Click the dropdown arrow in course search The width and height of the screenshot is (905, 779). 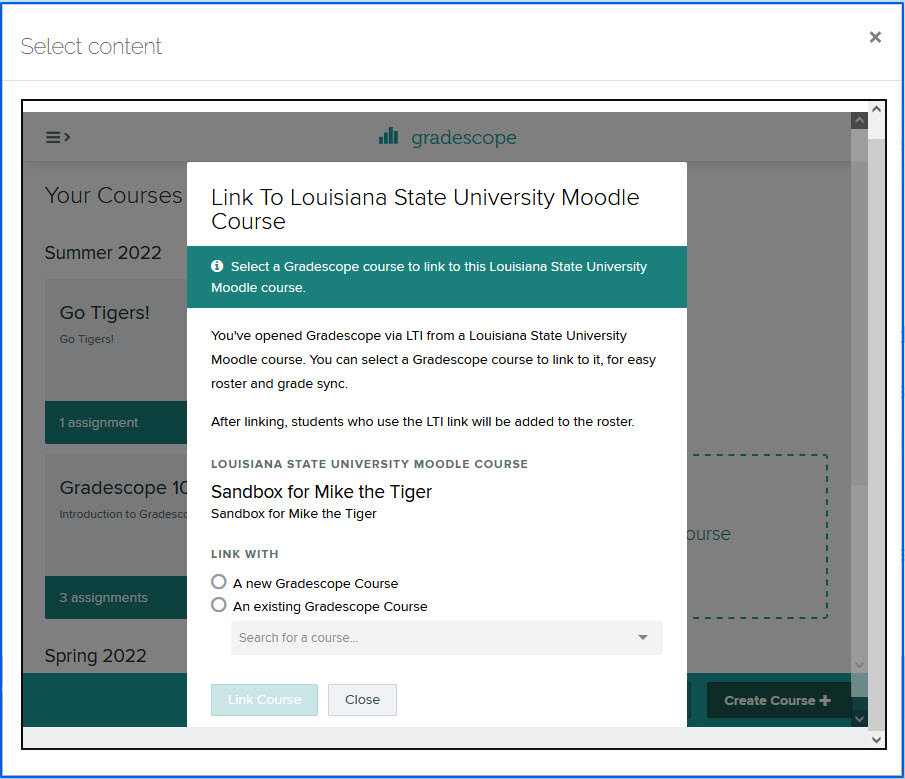tap(642, 638)
